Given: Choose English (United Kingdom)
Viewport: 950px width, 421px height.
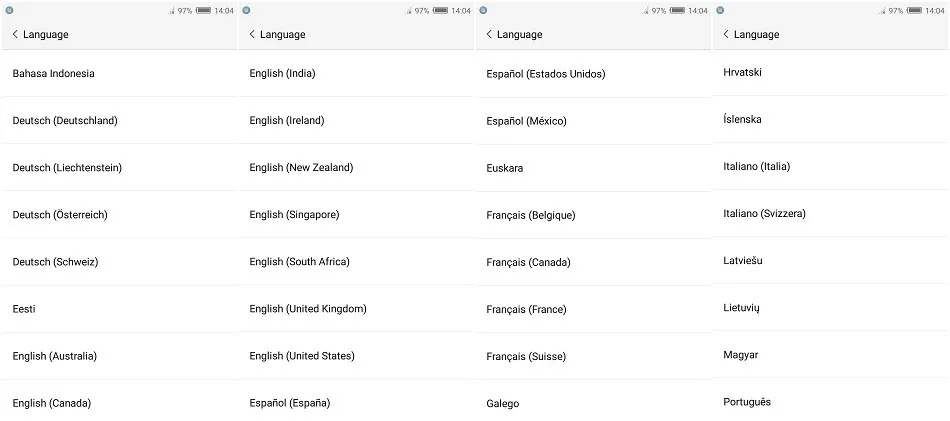Looking at the screenshot, I should [x=308, y=309].
